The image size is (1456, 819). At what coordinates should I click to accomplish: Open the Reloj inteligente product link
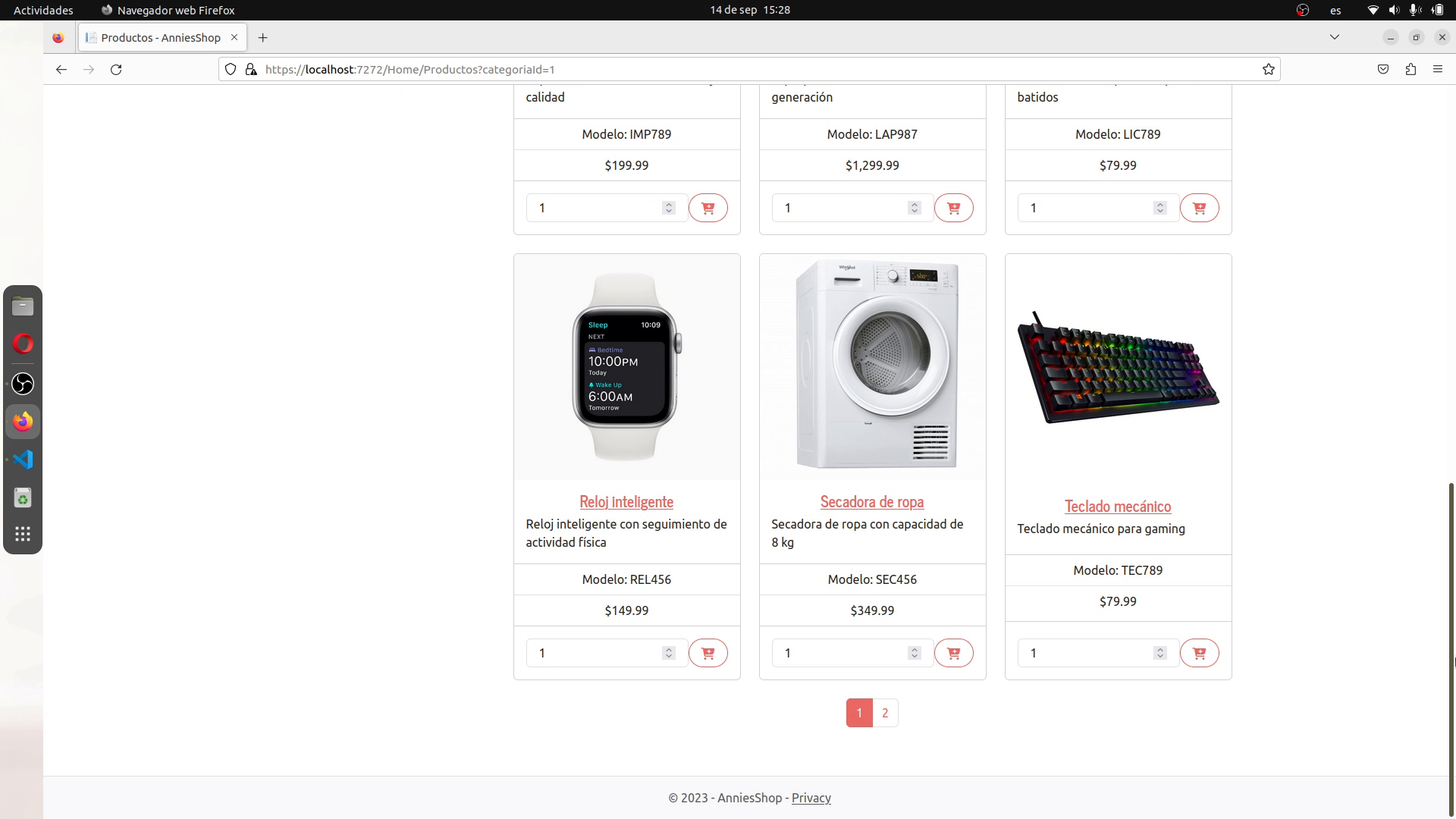point(626,501)
